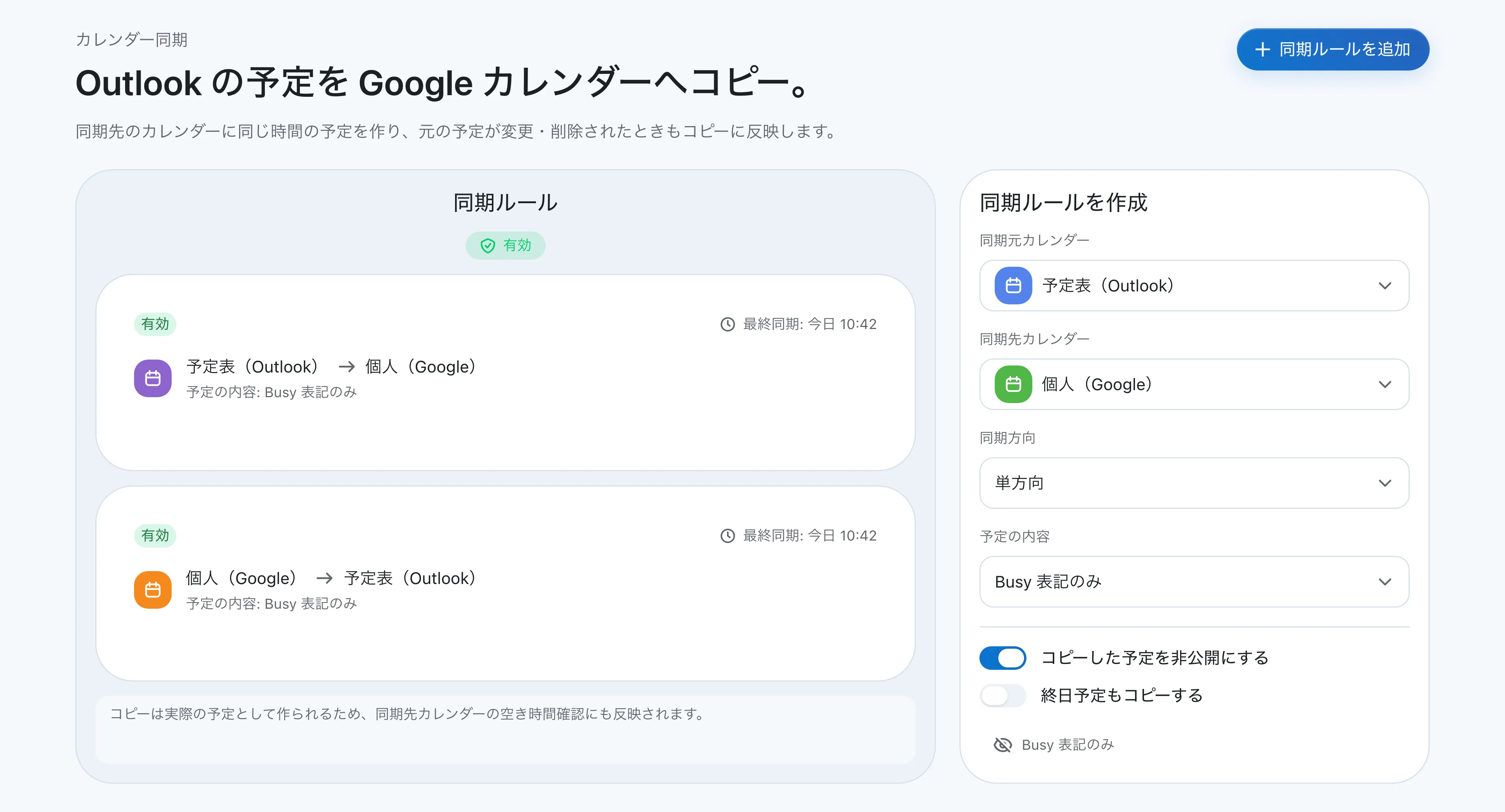This screenshot has height=812, width=1505.
Task: Enable 終日予定もコピーする toggle
Action: pyautogui.click(x=1003, y=695)
